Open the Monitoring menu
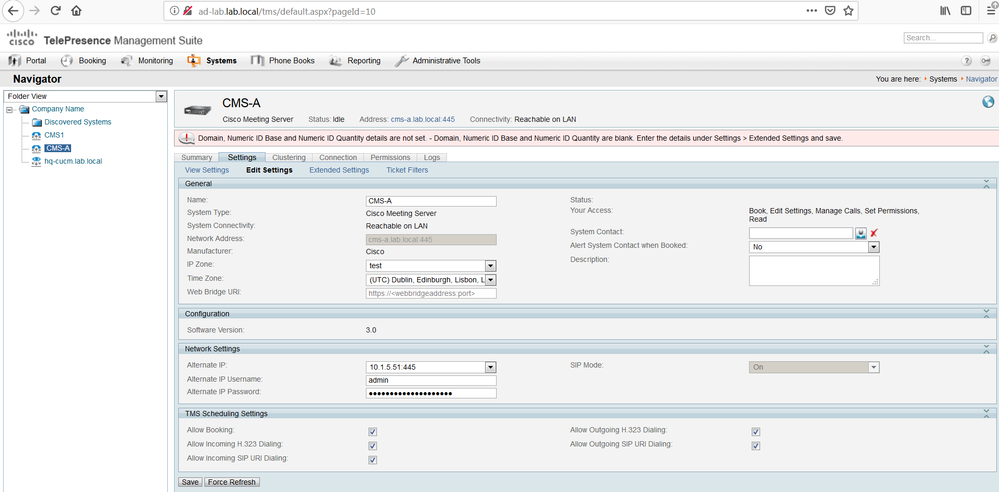The height and width of the screenshot is (492, 999). click(147, 61)
